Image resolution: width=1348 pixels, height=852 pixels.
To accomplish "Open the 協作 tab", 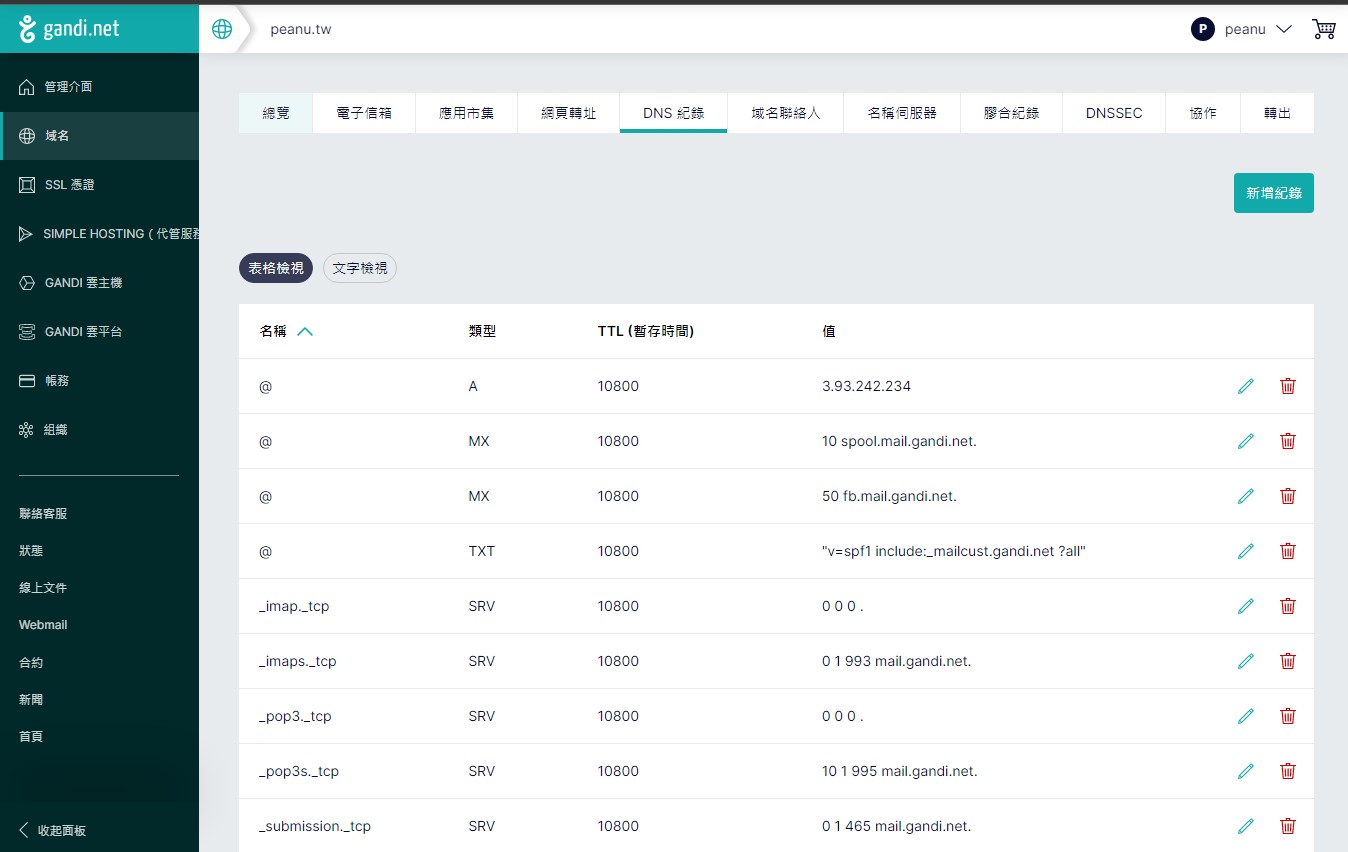I will tap(1203, 113).
